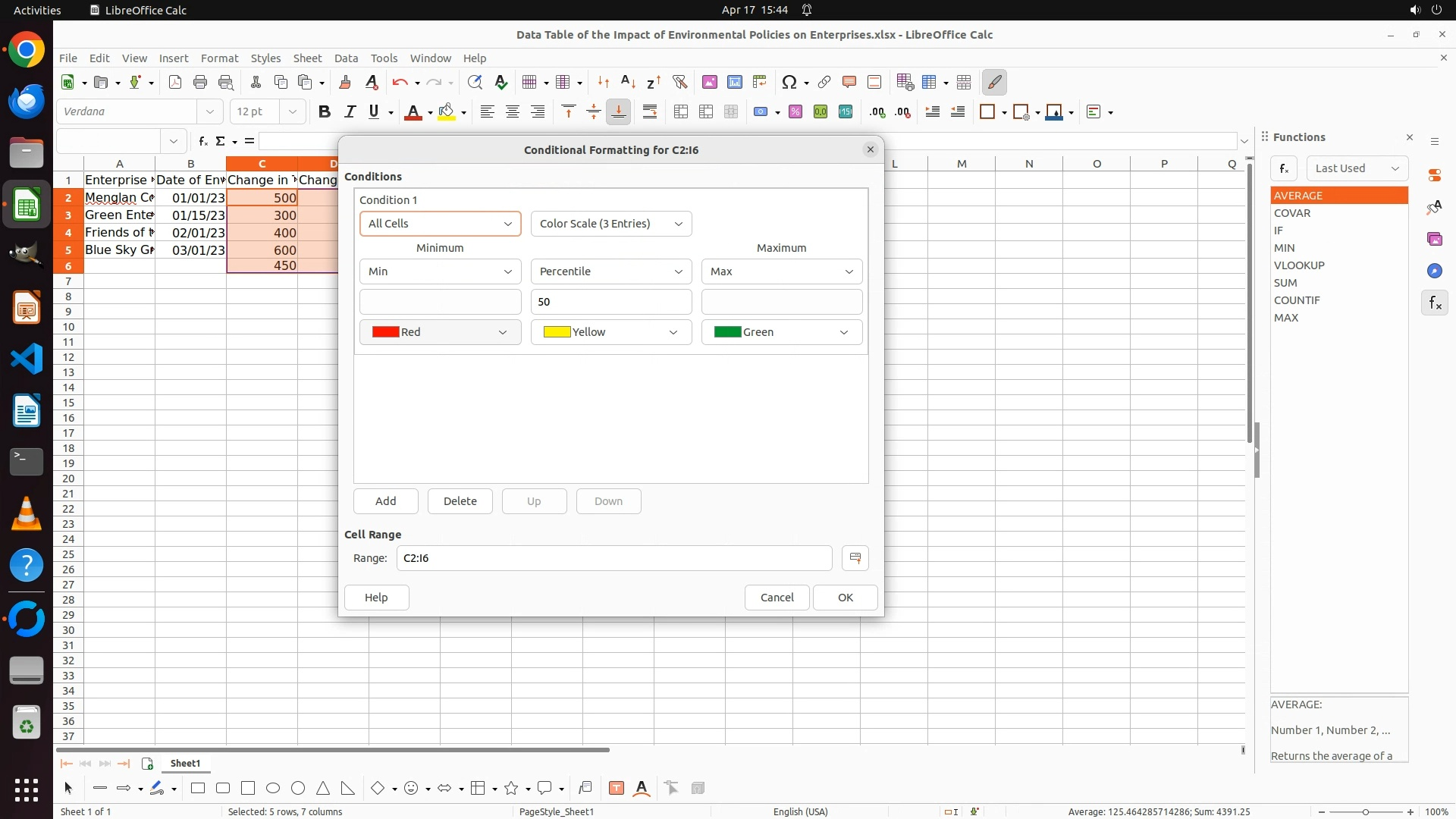Expand the Last Used category dropdown

coord(1357,168)
